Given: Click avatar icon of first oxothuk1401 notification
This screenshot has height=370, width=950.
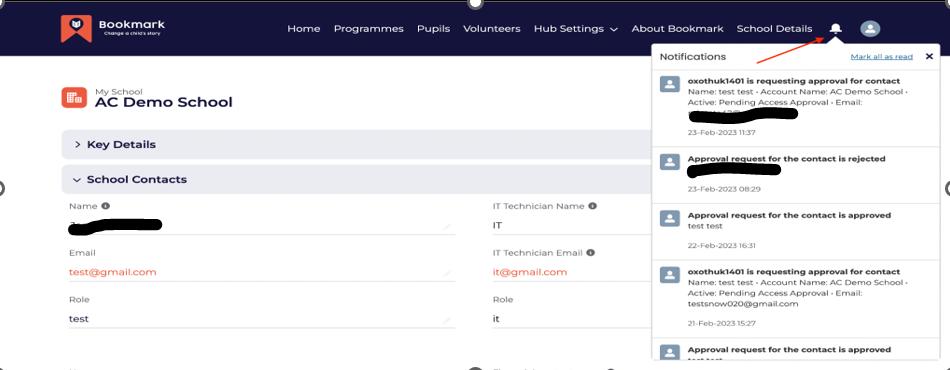Looking at the screenshot, I should pos(669,84).
